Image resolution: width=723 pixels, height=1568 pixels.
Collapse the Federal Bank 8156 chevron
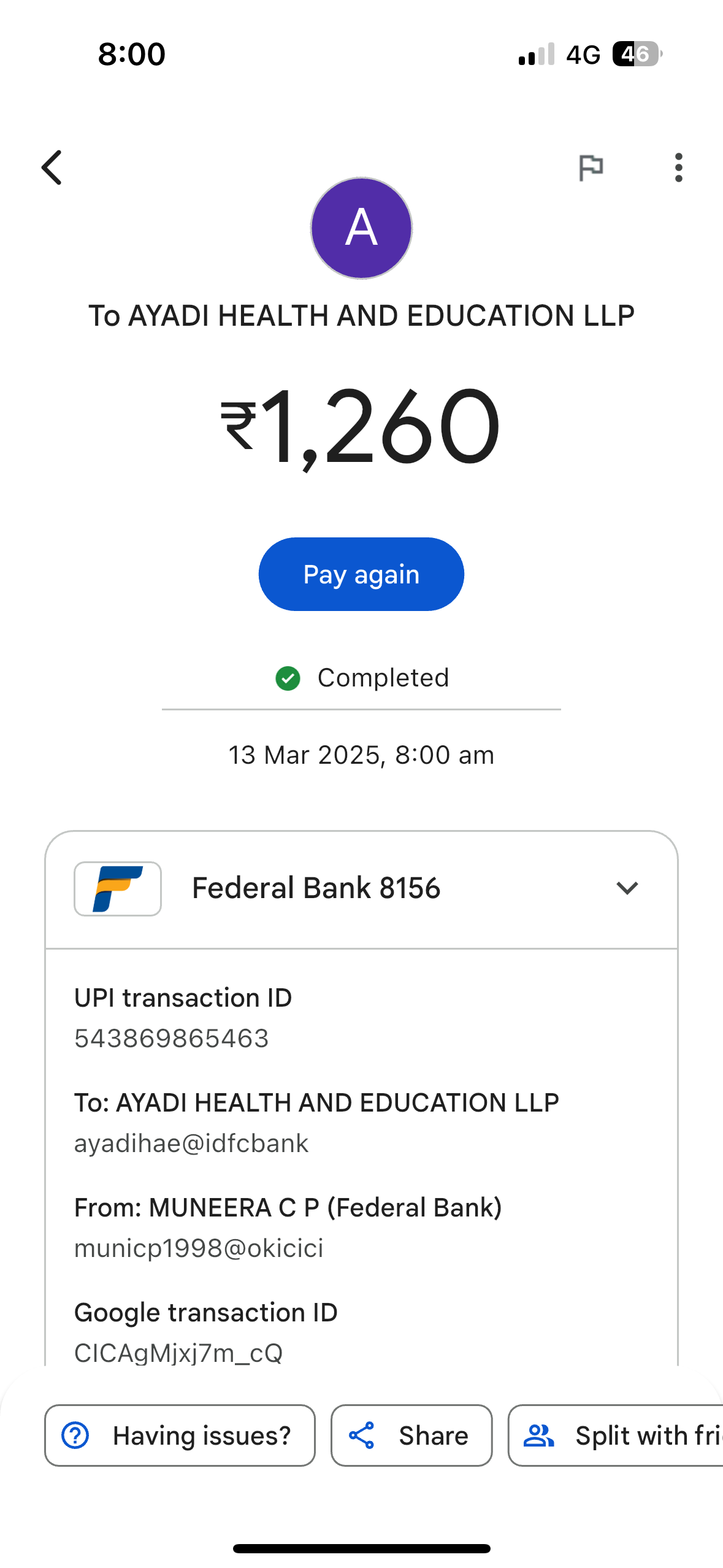point(627,888)
